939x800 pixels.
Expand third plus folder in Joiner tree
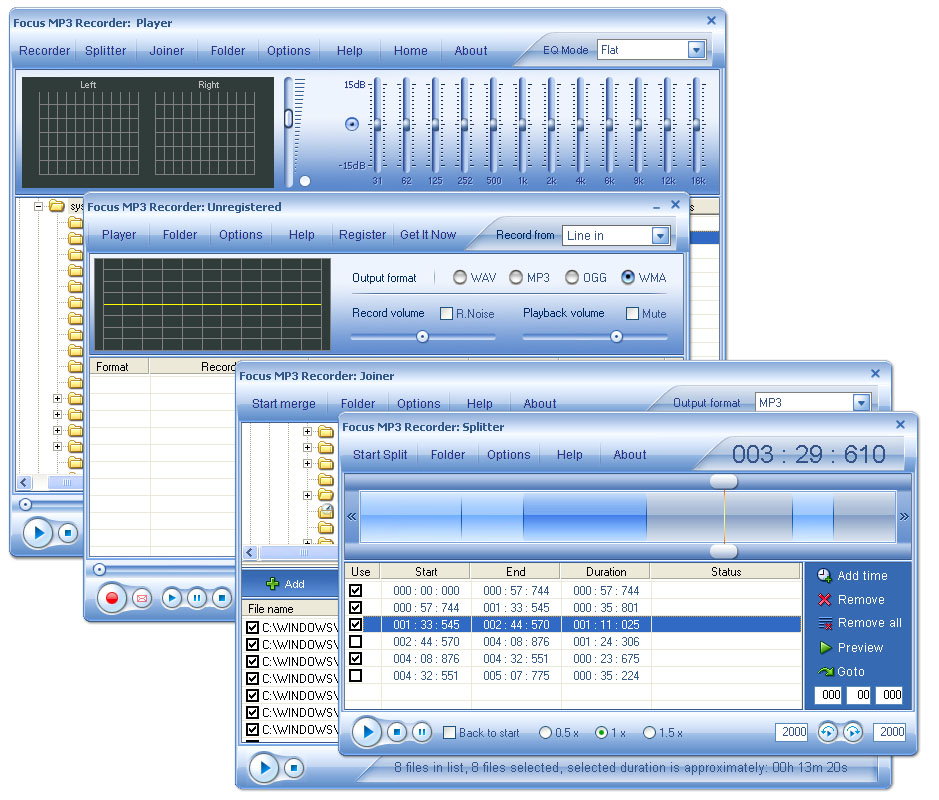click(x=307, y=463)
